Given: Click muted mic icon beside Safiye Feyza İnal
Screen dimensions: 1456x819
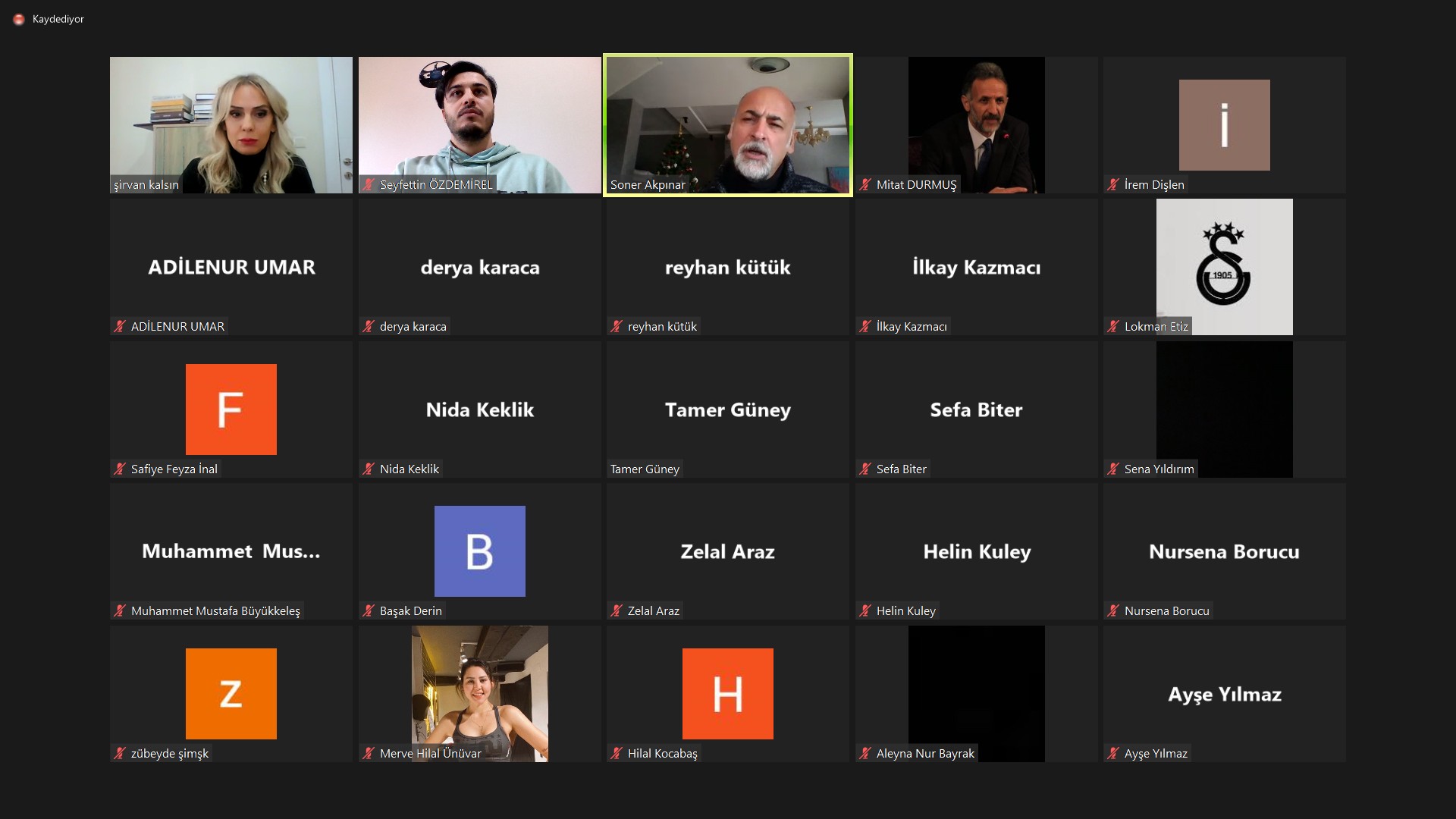Looking at the screenshot, I should pyautogui.click(x=120, y=469).
